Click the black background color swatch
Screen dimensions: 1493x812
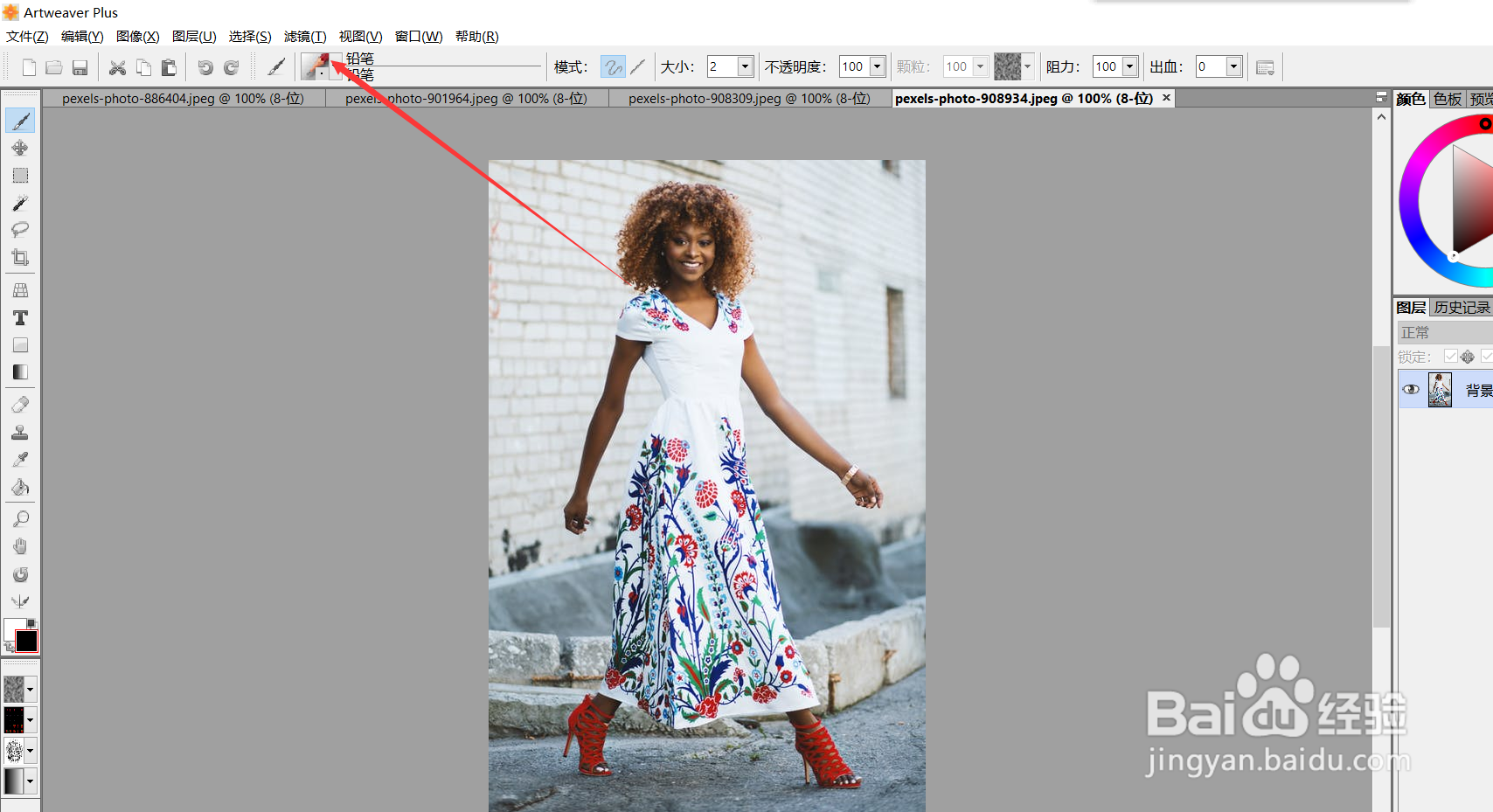click(27, 641)
